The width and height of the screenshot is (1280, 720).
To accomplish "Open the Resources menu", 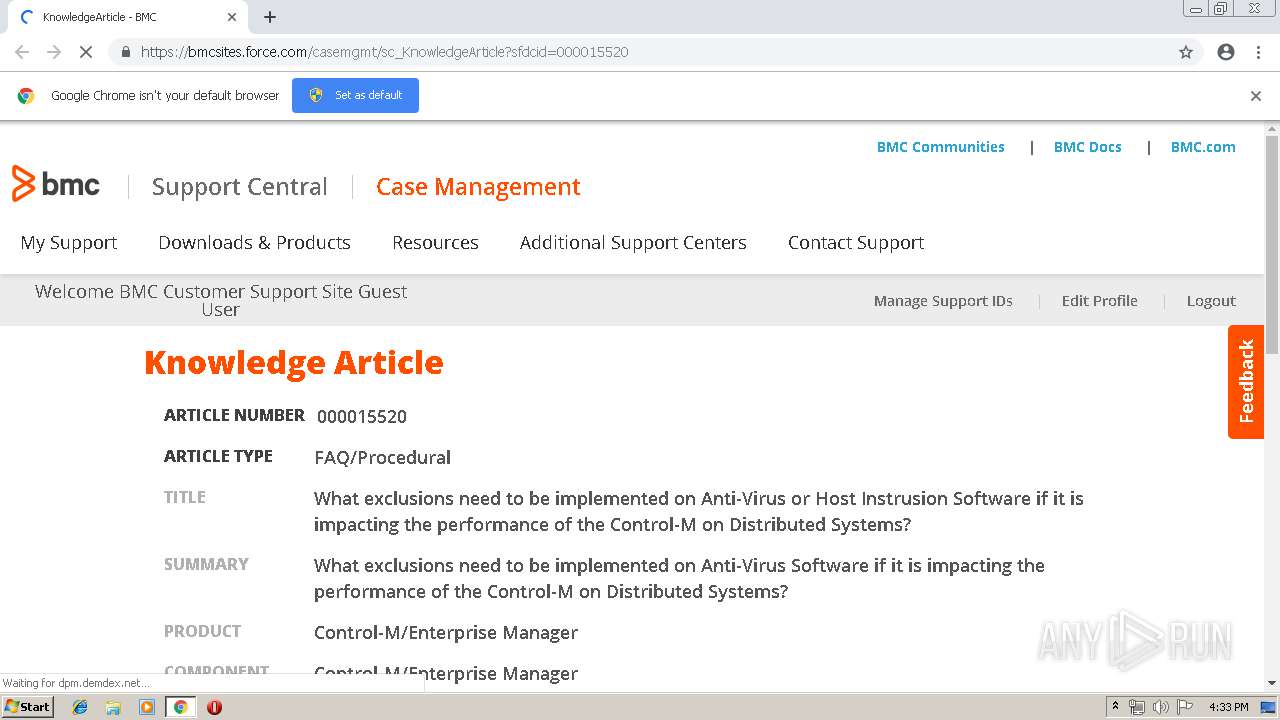I will point(435,243).
